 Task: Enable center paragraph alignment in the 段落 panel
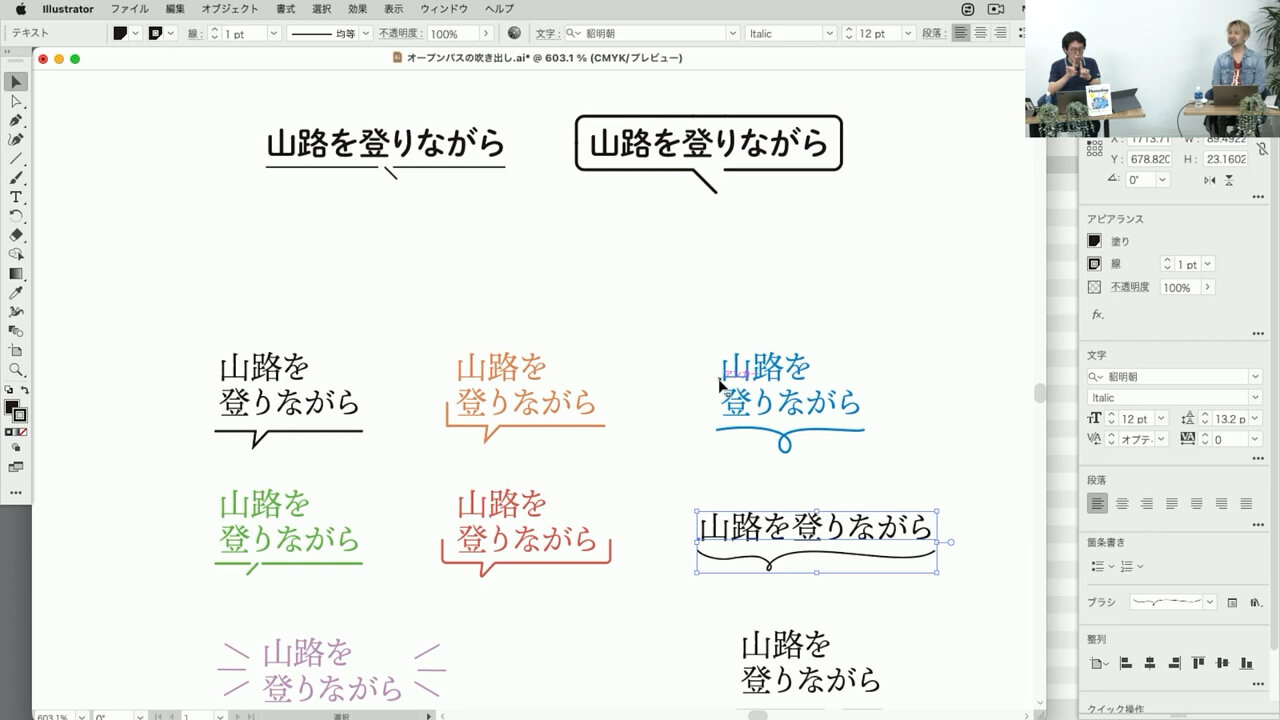[1122, 504]
